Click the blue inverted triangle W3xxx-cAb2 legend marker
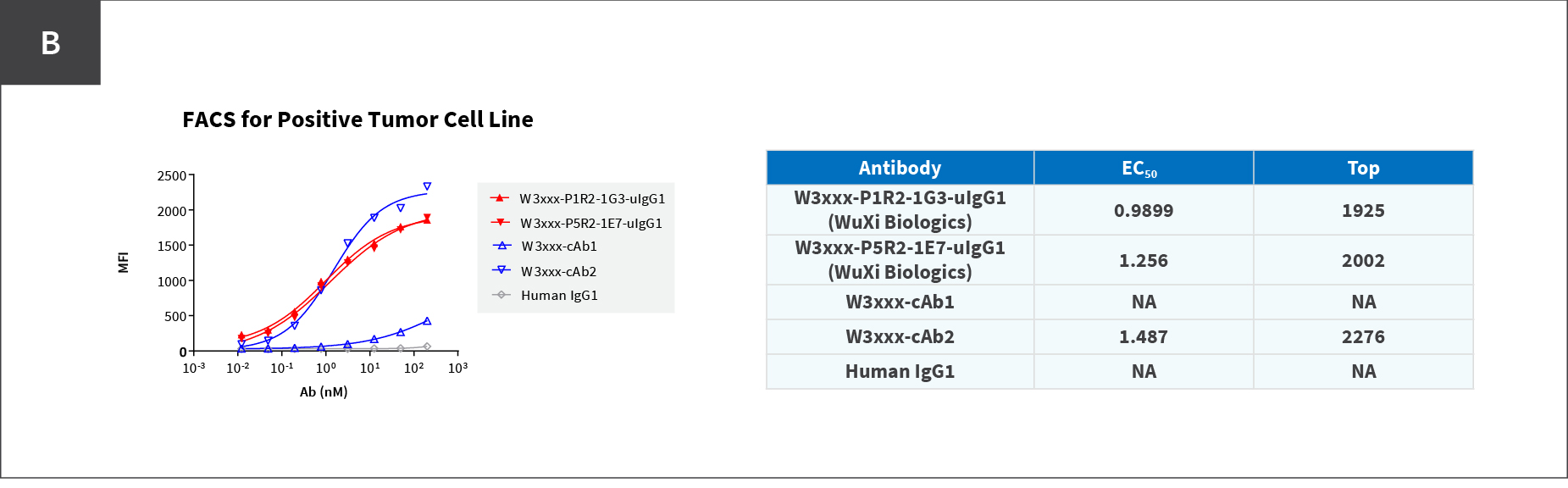 tap(501, 271)
